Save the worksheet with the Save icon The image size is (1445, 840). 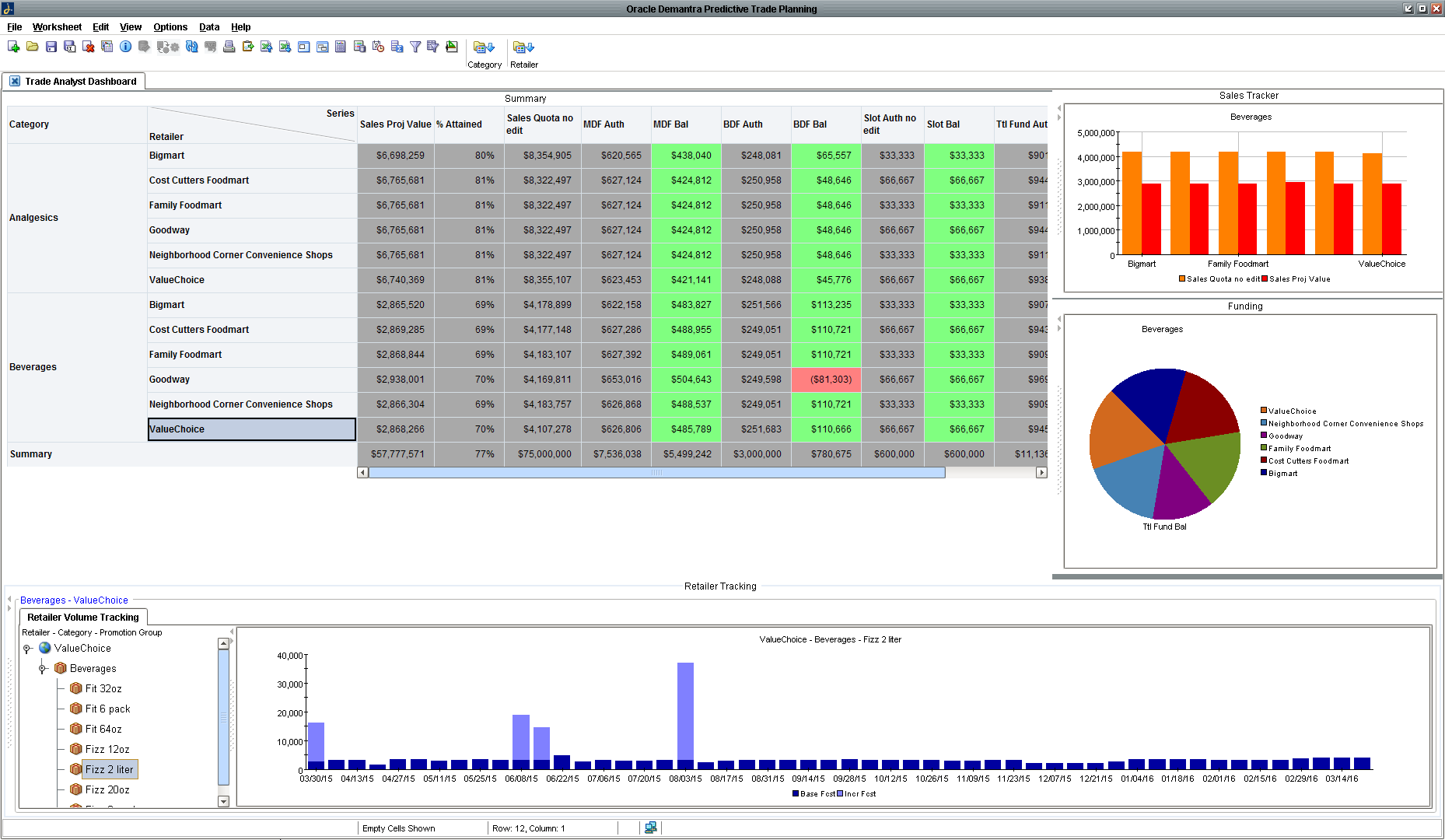coord(51,47)
